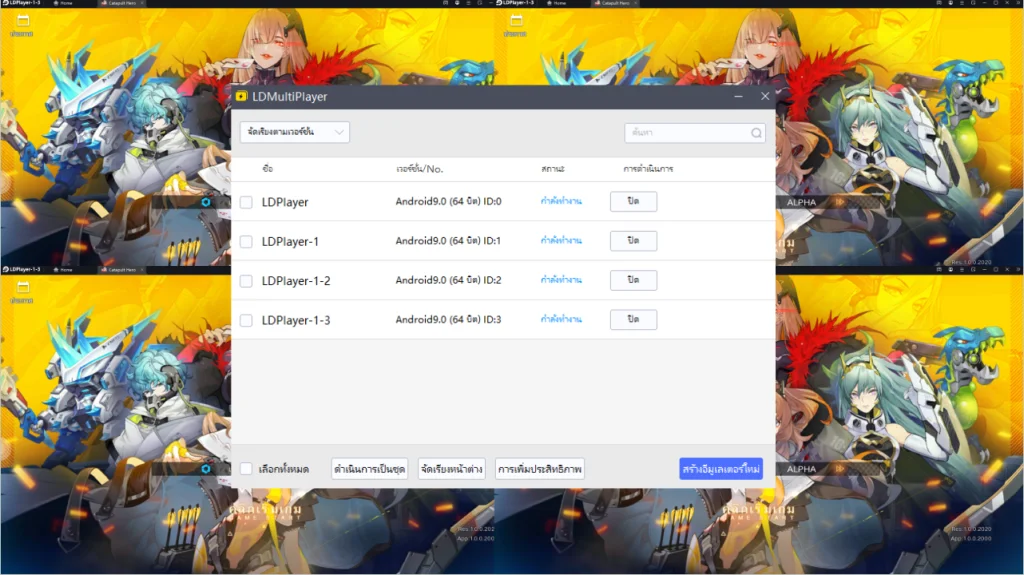Open Home tab in bottom-left emulator window

pyautogui.click(x=64, y=269)
